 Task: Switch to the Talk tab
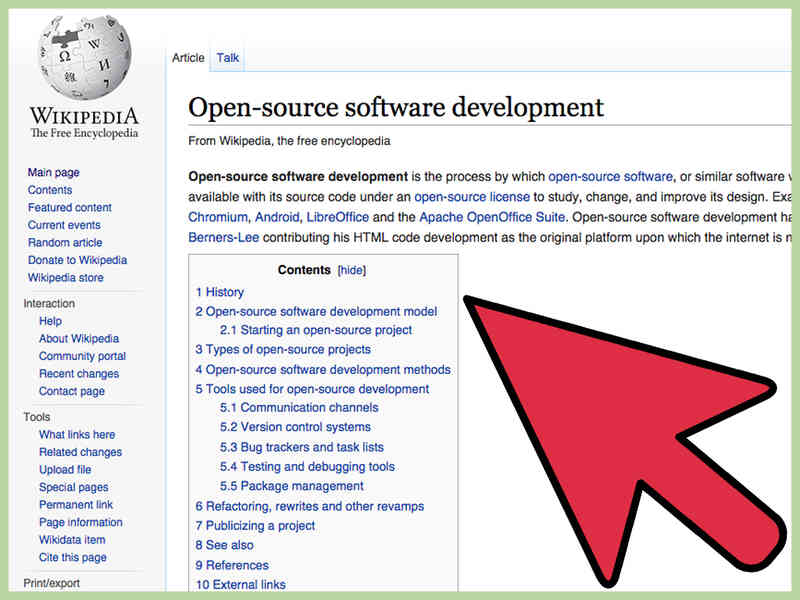coord(228,58)
